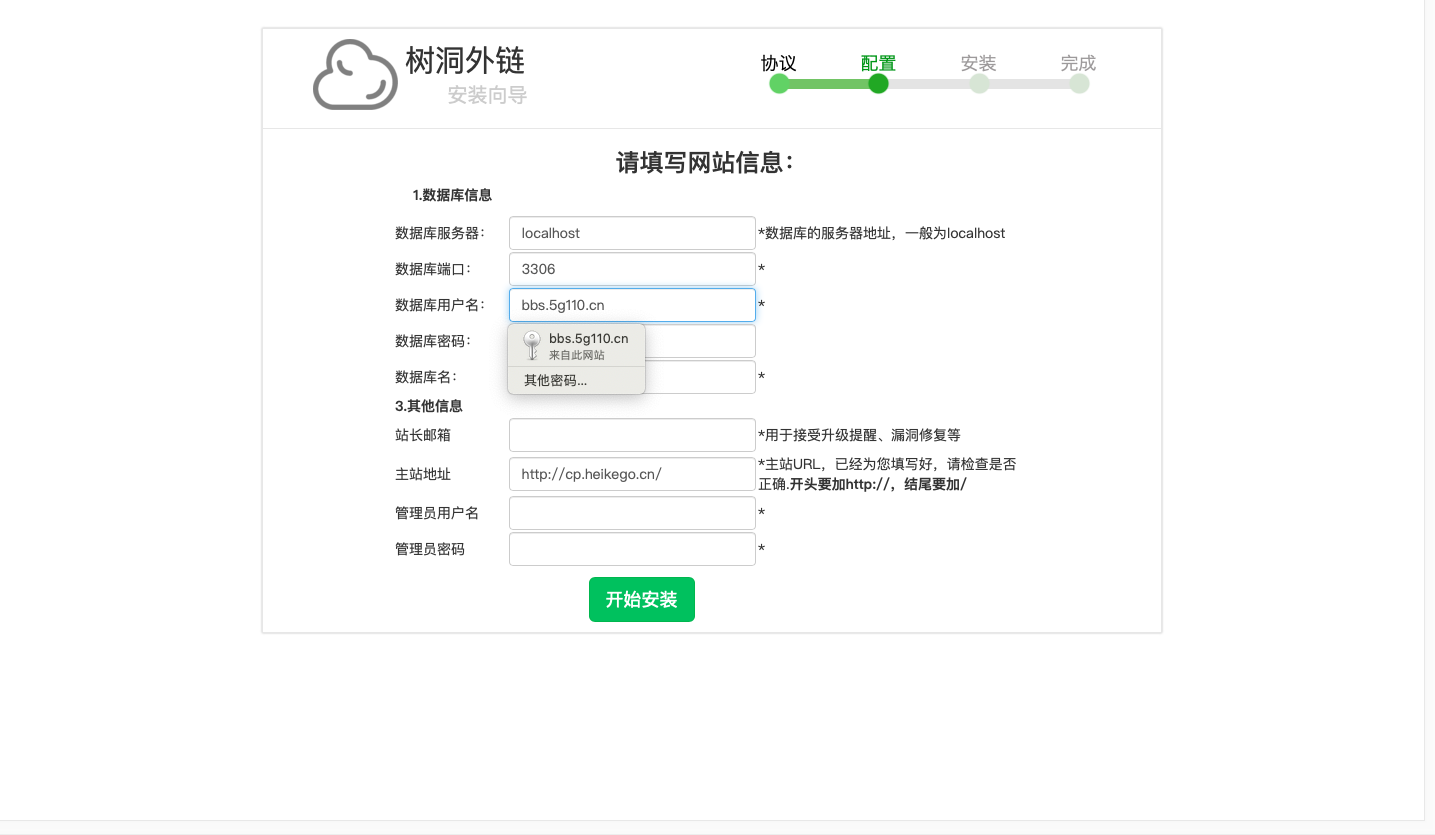Image resolution: width=1435 pixels, height=835 pixels.
Task: Click the cloud logo icon
Action: [x=355, y=75]
